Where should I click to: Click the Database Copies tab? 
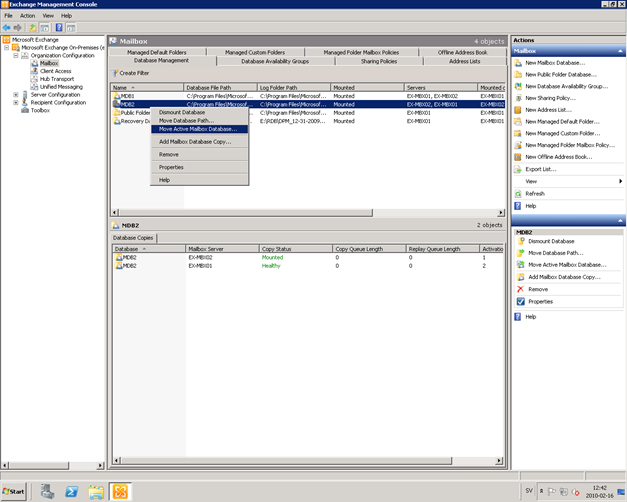(x=133, y=238)
